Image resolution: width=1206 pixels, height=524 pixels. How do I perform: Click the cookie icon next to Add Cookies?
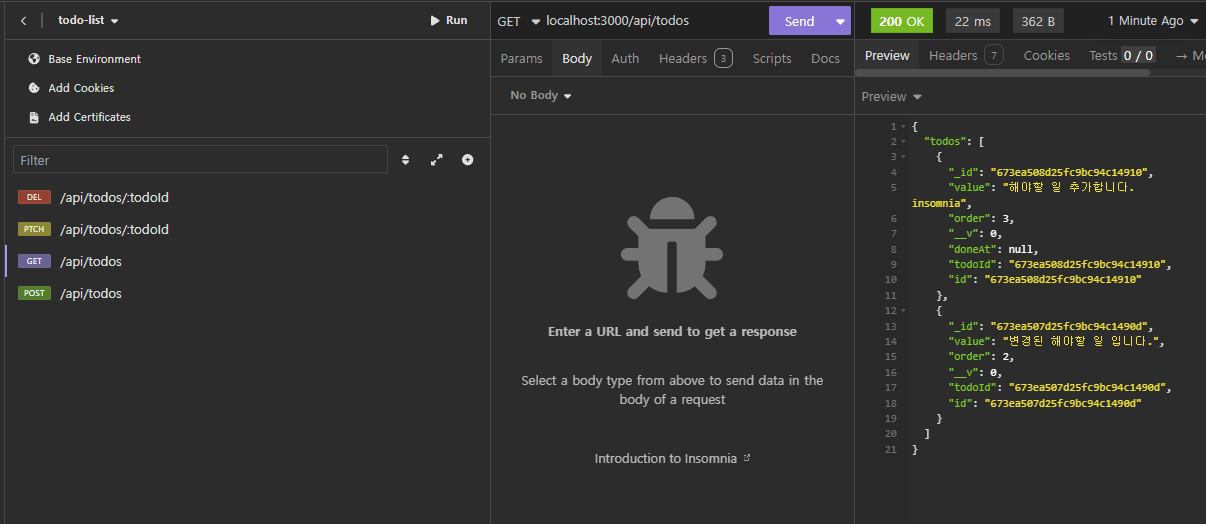point(34,88)
